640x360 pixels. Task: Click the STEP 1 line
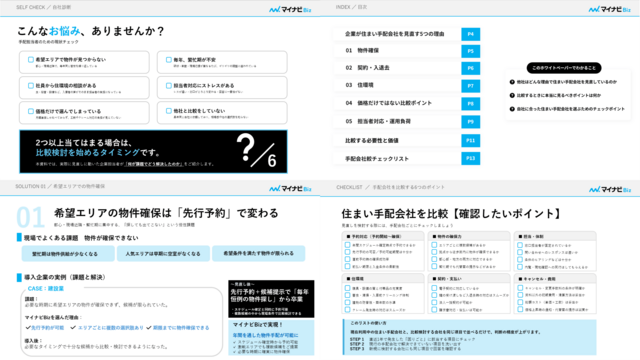pyautogui.click(x=412, y=339)
